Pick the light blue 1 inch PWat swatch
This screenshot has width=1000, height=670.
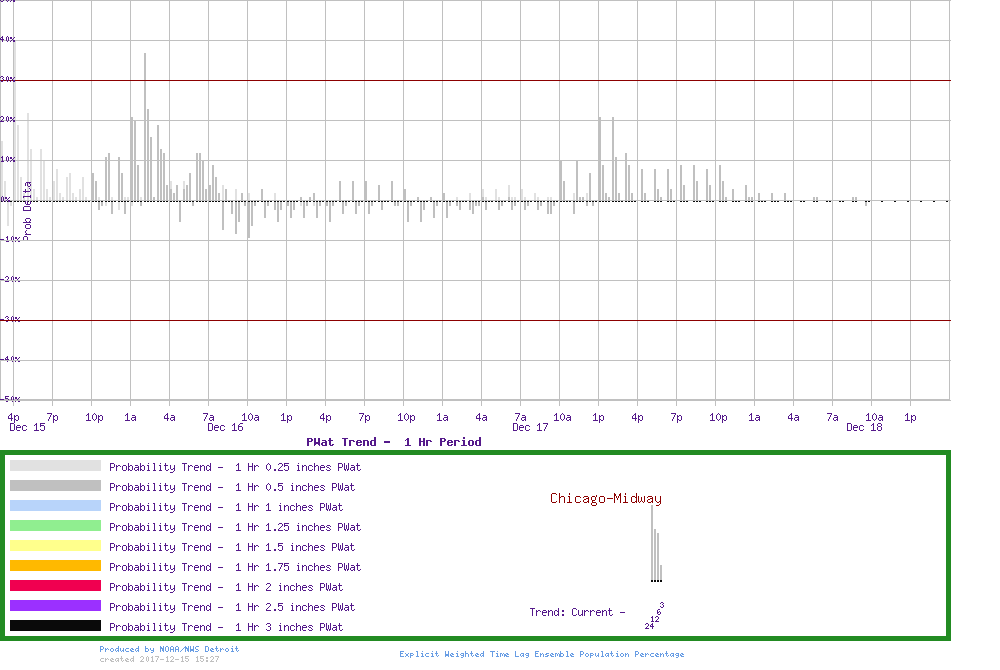coord(55,506)
